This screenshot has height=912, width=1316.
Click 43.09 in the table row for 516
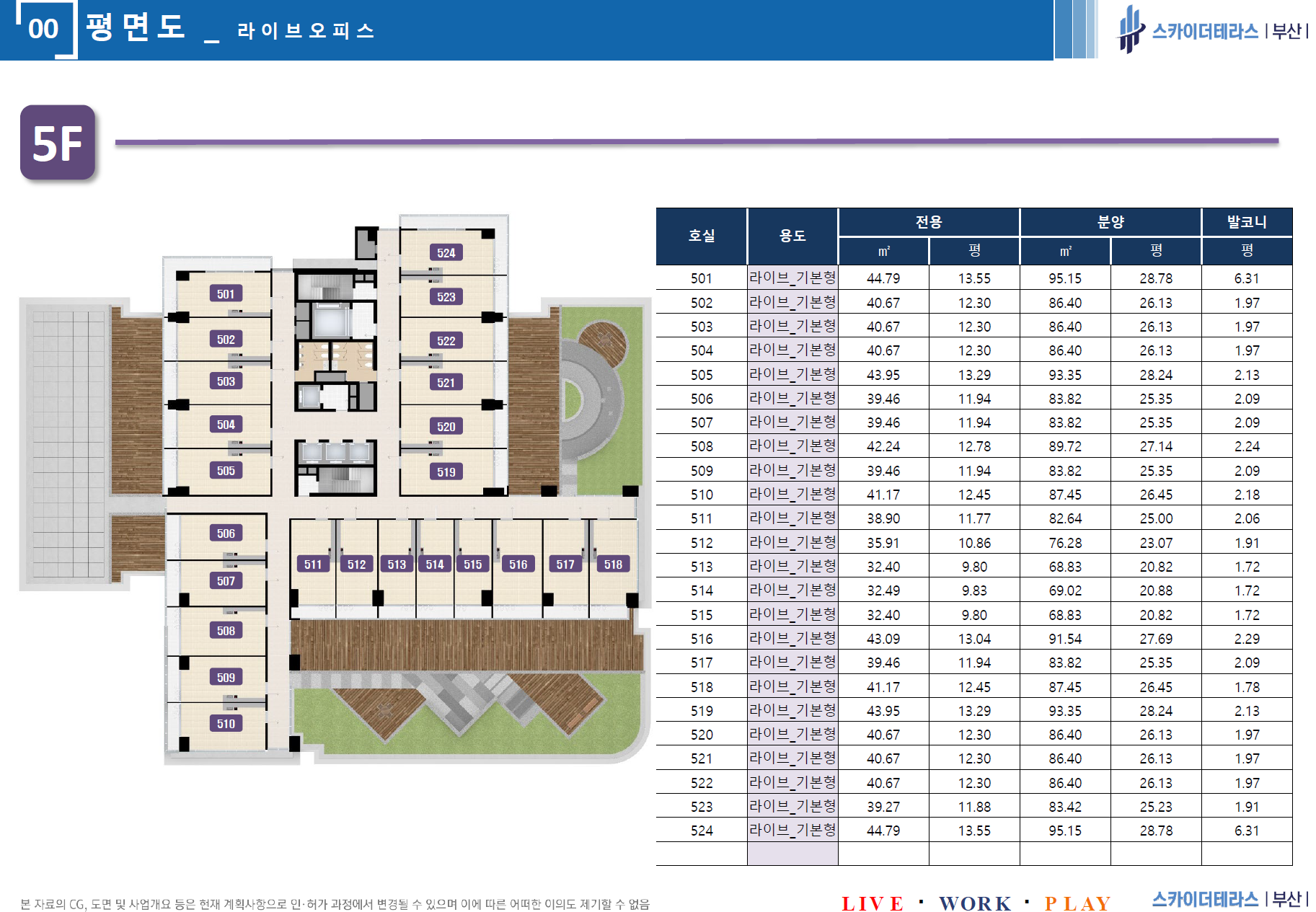(x=883, y=639)
